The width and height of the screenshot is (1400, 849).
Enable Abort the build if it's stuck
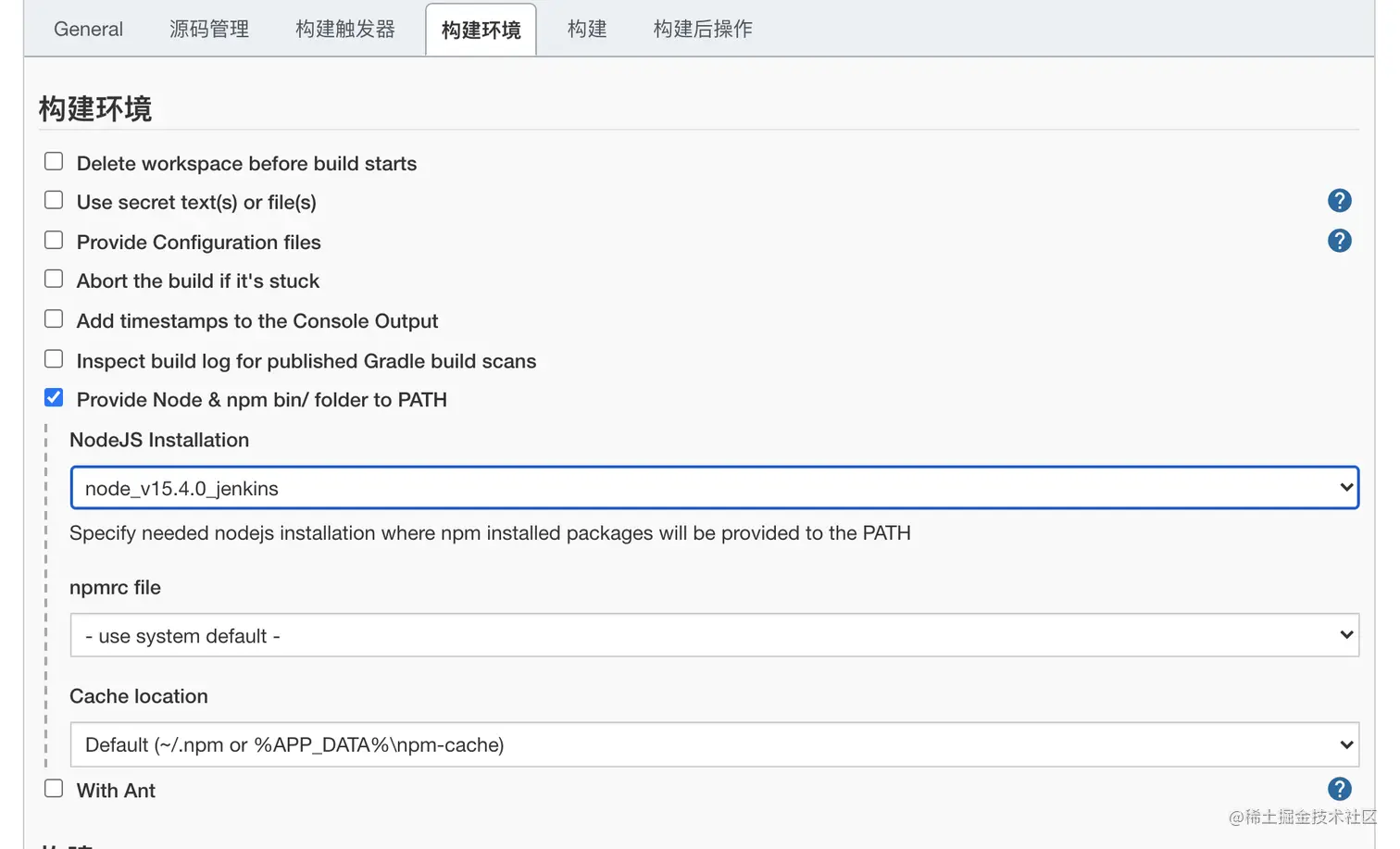pyautogui.click(x=54, y=280)
